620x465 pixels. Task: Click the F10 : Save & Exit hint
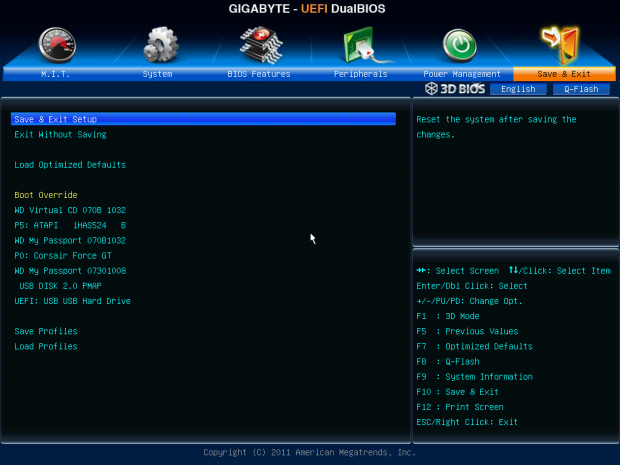pyautogui.click(x=457, y=392)
